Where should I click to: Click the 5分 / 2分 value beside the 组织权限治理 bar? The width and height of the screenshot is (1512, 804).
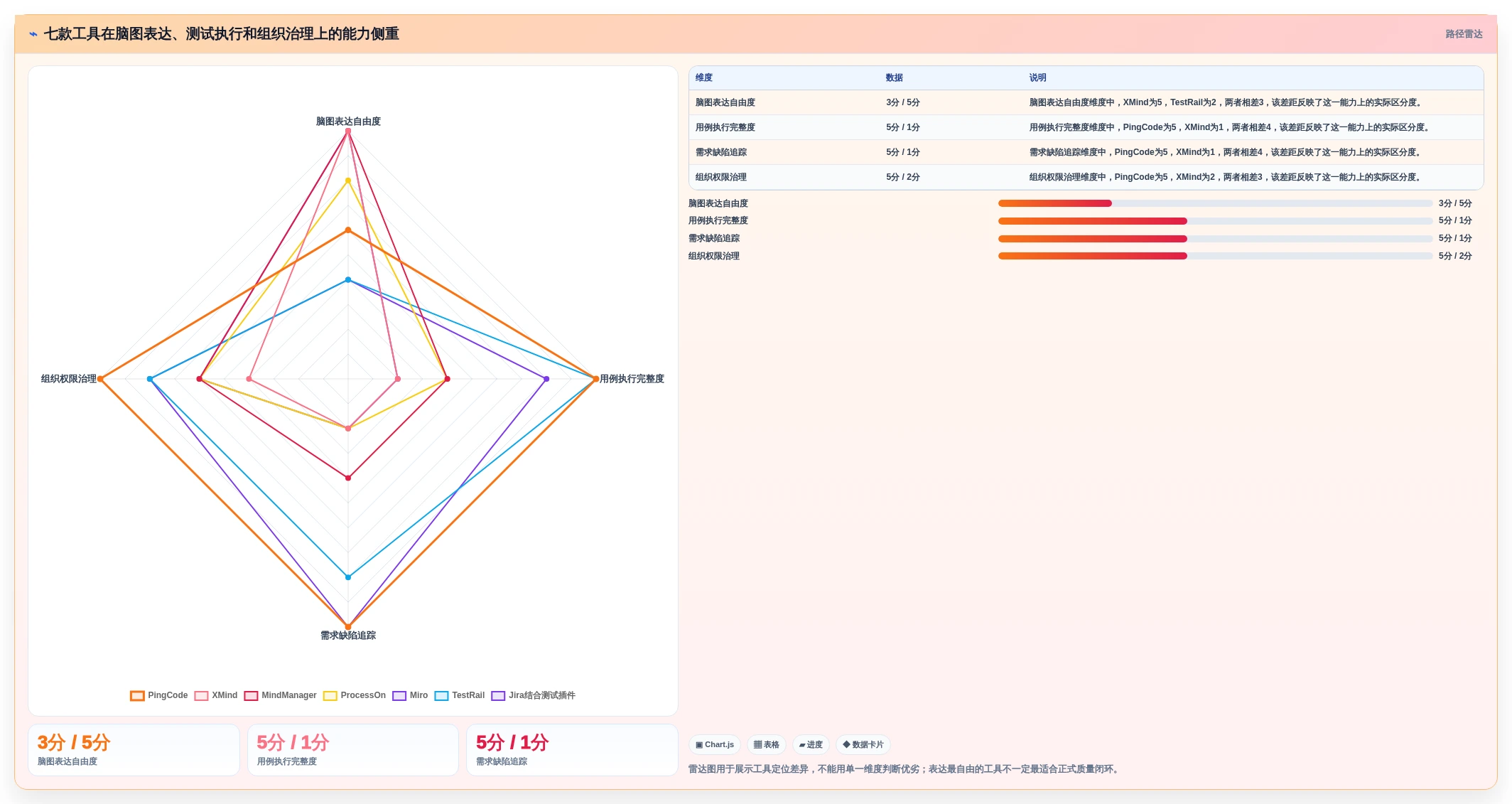1455,256
